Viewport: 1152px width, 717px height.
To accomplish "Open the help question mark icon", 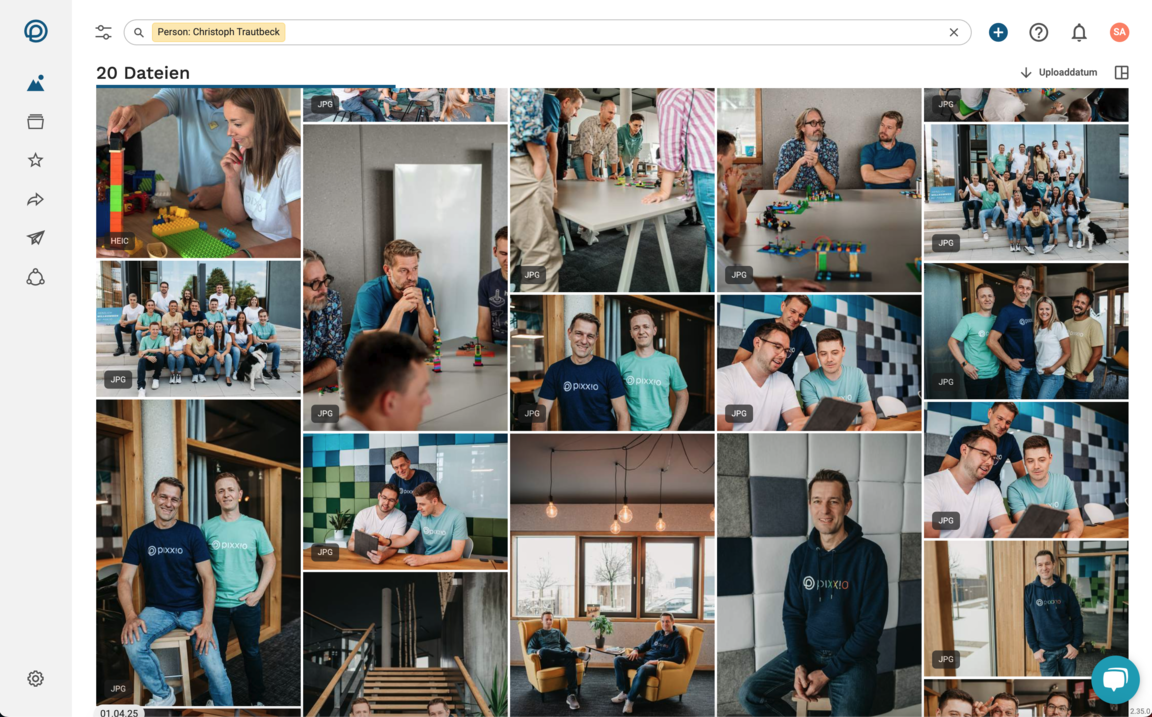I will pyautogui.click(x=1038, y=32).
